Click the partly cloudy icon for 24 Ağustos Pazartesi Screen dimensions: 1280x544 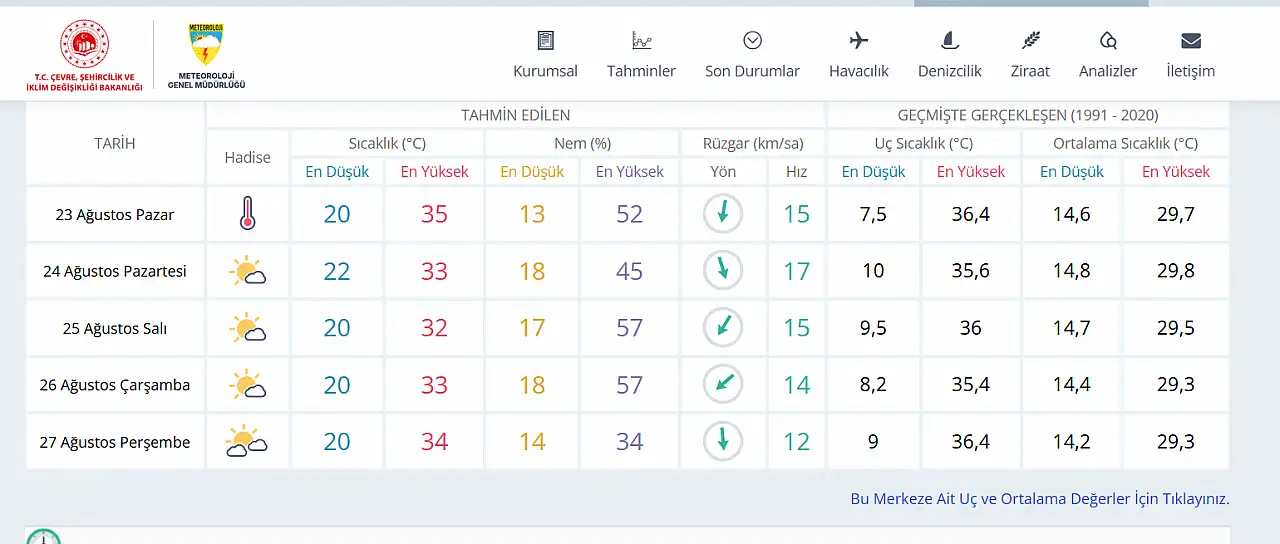point(247,271)
